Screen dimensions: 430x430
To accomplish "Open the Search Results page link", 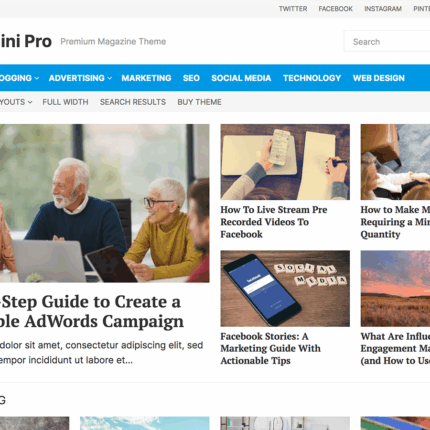I will (133, 102).
